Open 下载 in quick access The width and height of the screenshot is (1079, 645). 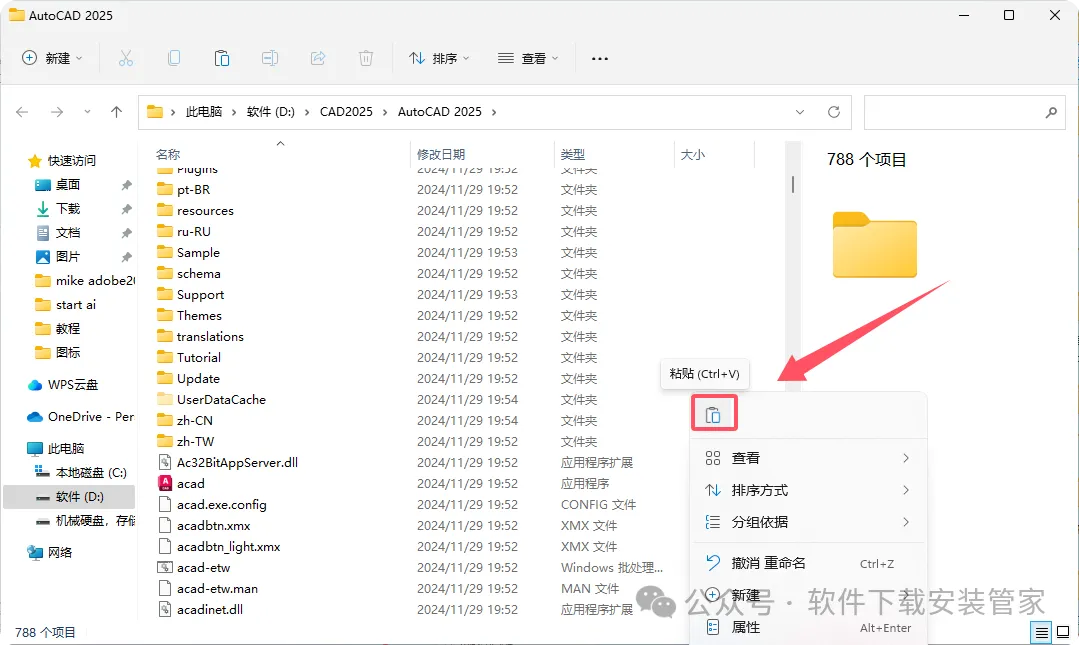tap(68, 209)
